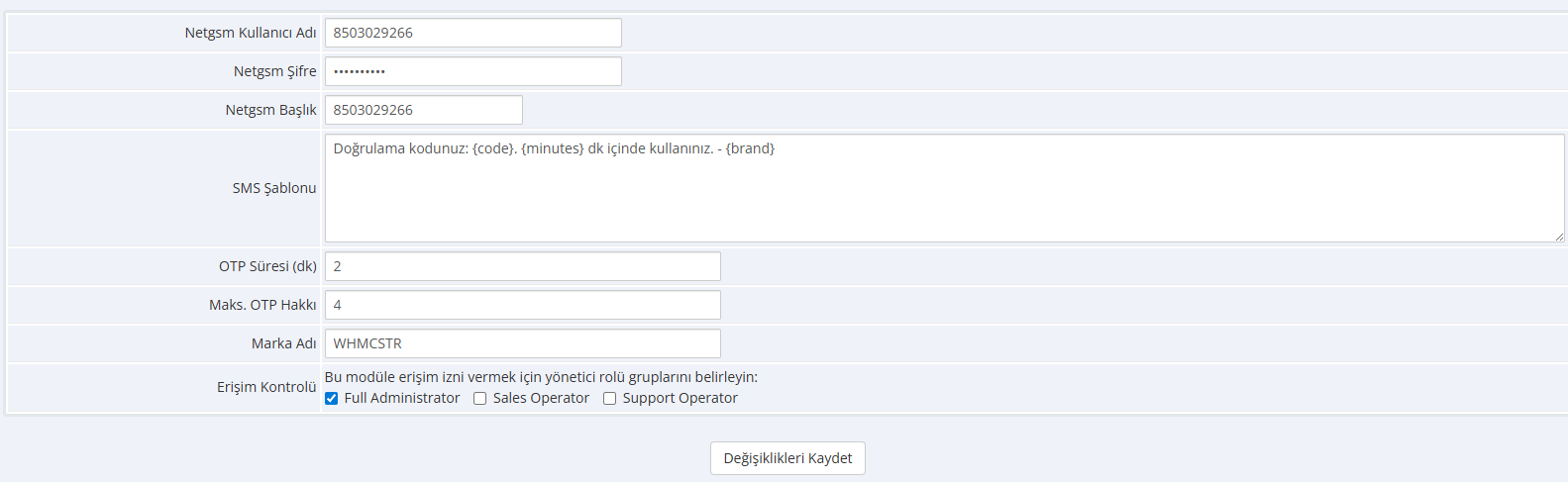The height and width of the screenshot is (482, 1568).
Task: Tick the Support Operator checkbox
Action: (x=610, y=398)
